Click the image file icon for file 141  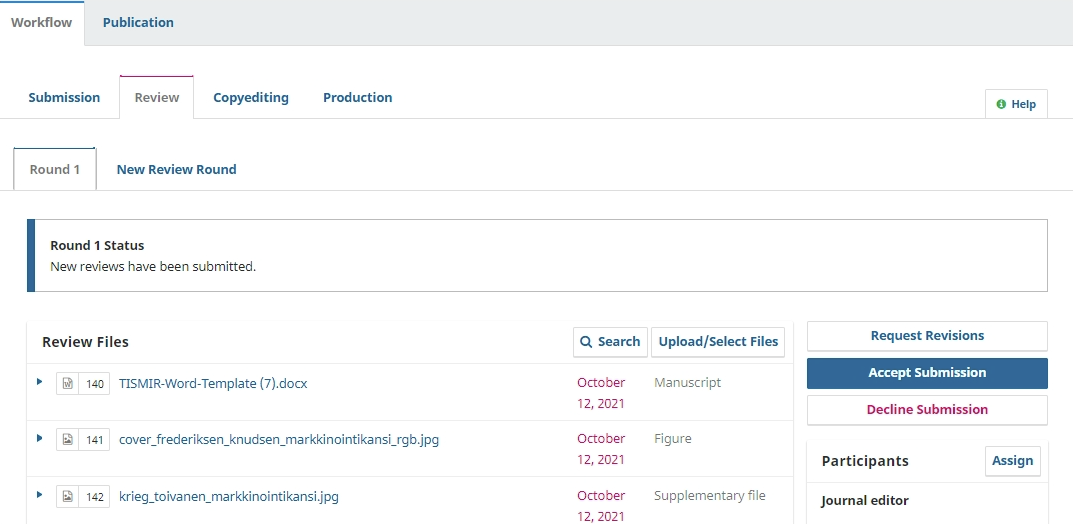67,439
